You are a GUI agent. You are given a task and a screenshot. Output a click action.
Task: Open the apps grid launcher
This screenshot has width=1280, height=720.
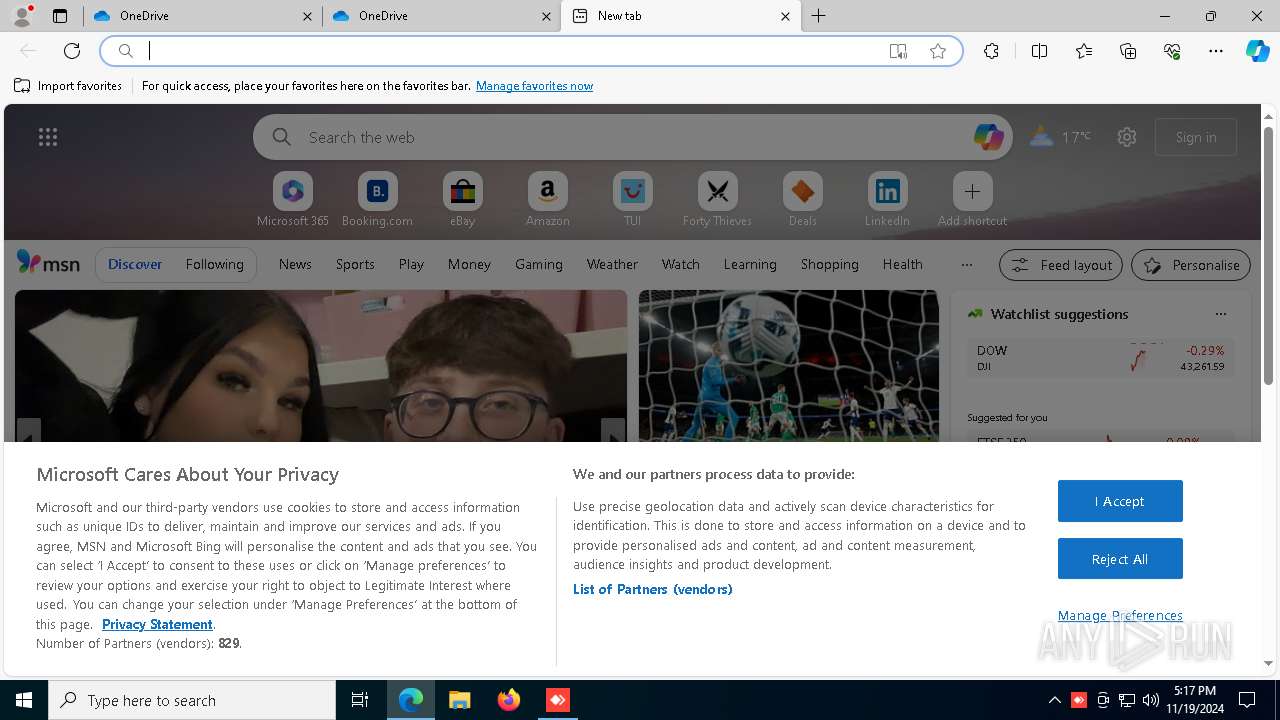[48, 137]
